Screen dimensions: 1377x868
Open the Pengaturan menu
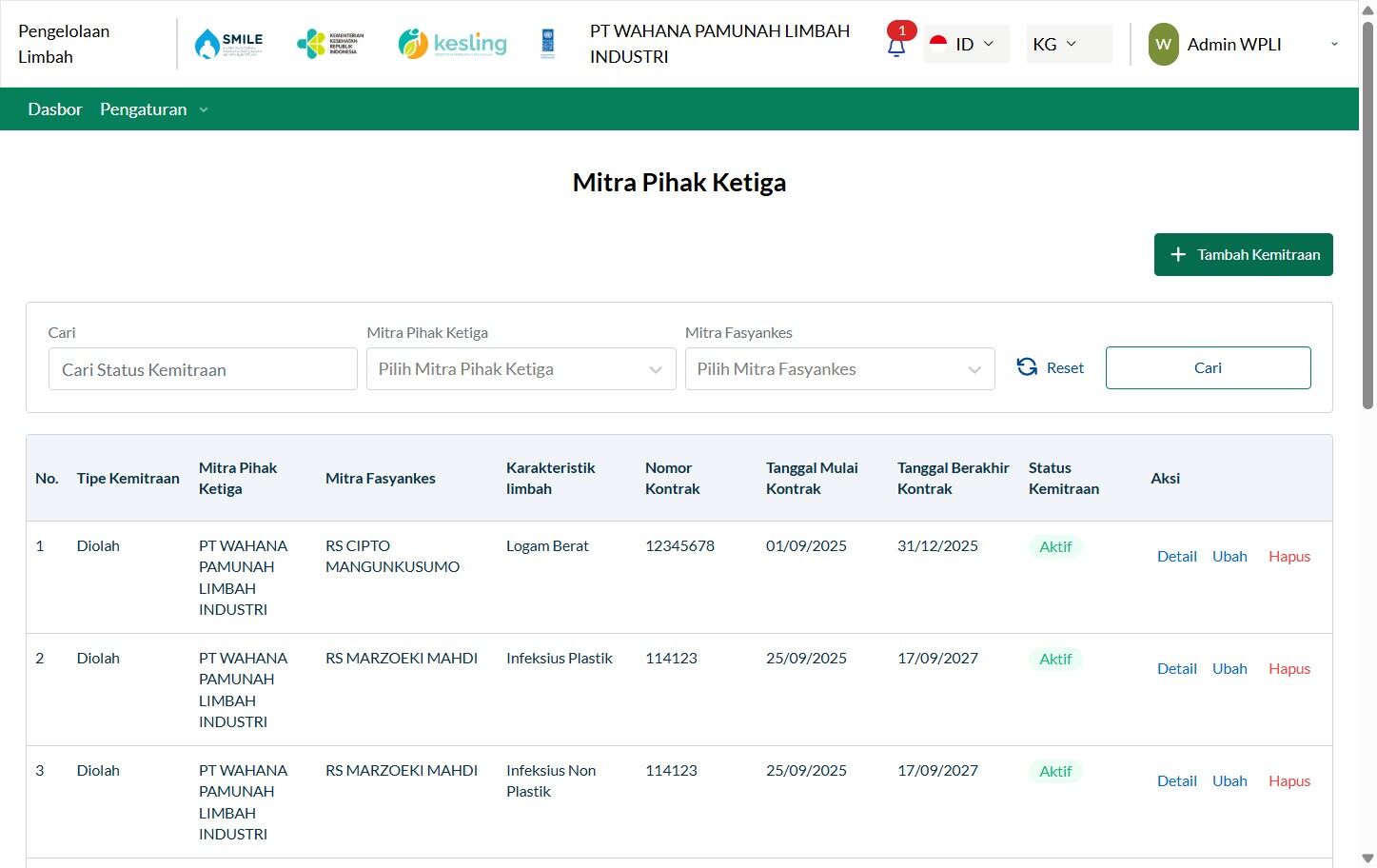coord(153,109)
